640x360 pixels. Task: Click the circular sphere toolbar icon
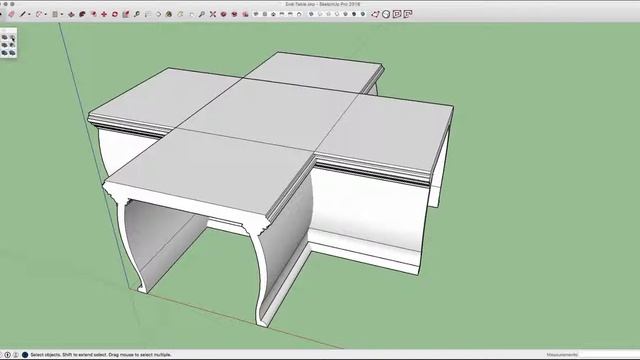[x=386, y=14]
